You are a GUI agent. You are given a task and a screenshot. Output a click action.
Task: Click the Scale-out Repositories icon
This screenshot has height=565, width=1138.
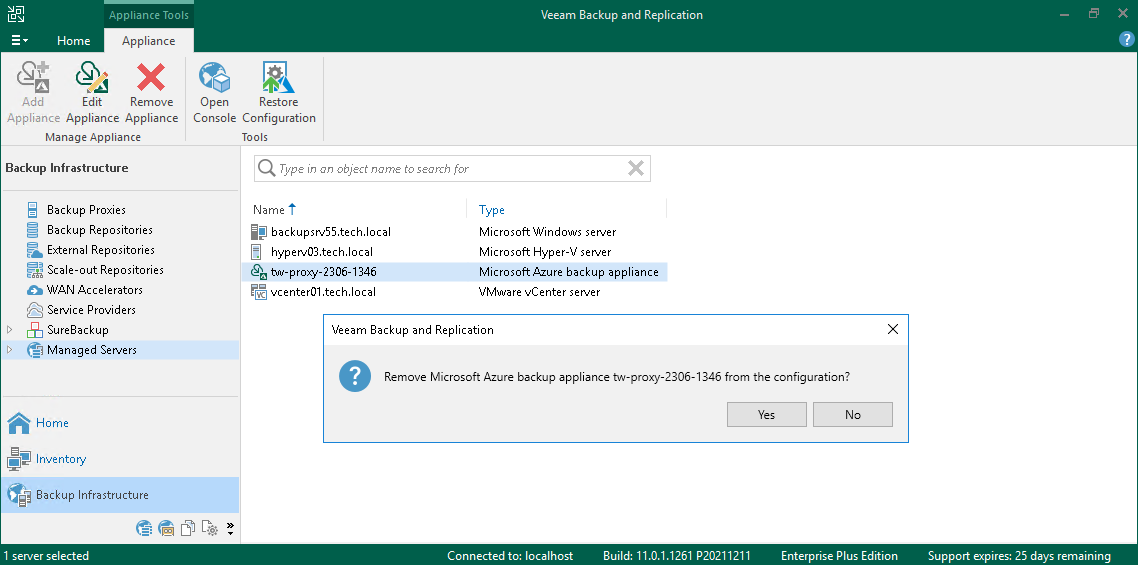click(34, 270)
